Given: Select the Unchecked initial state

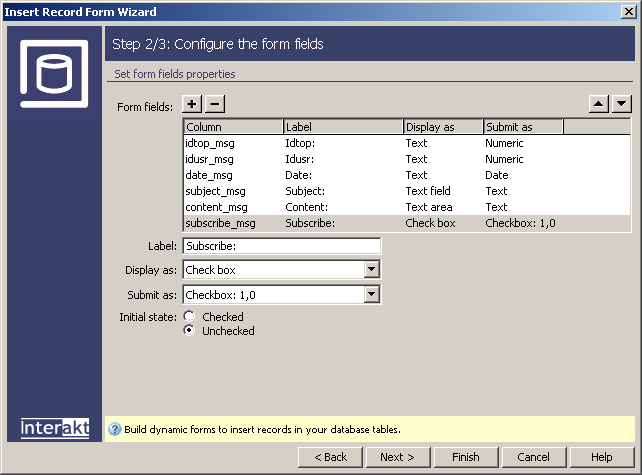Looking at the screenshot, I should [189, 331].
